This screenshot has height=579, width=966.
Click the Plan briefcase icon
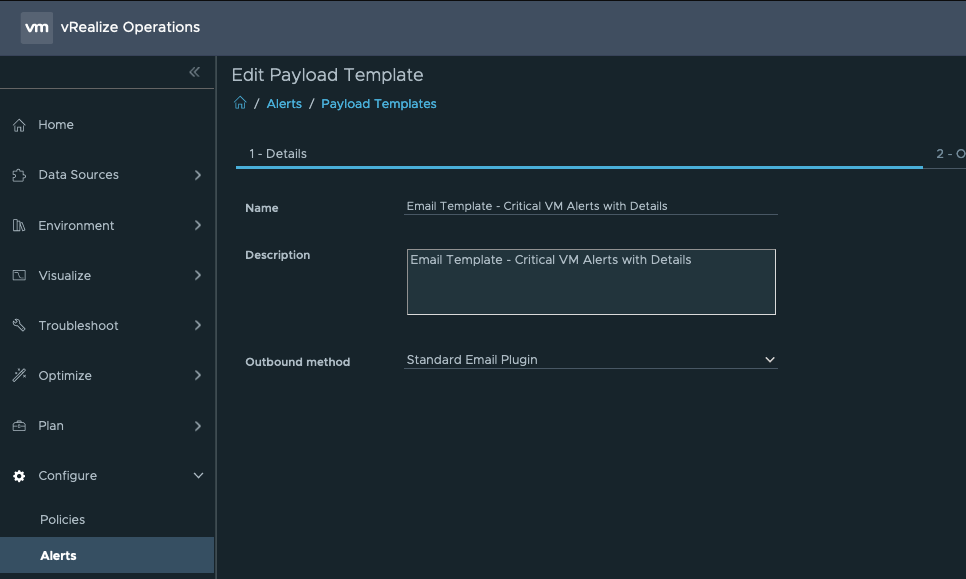click(19, 426)
